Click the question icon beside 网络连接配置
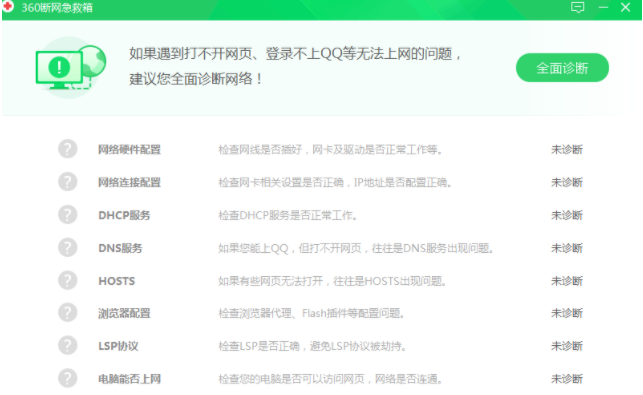The height and width of the screenshot is (395, 643). coord(68,182)
